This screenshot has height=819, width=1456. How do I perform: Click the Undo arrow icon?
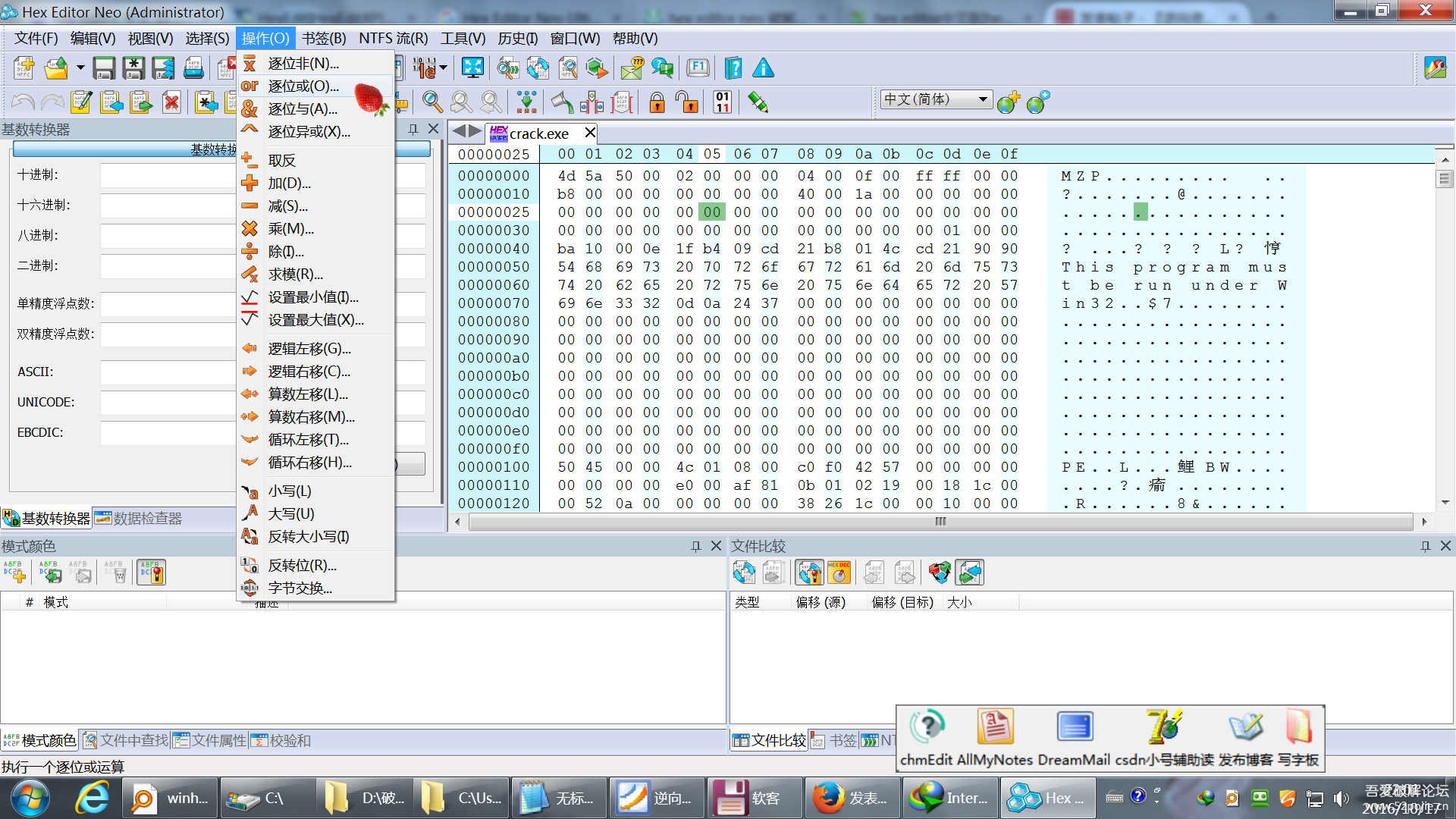pos(23,102)
